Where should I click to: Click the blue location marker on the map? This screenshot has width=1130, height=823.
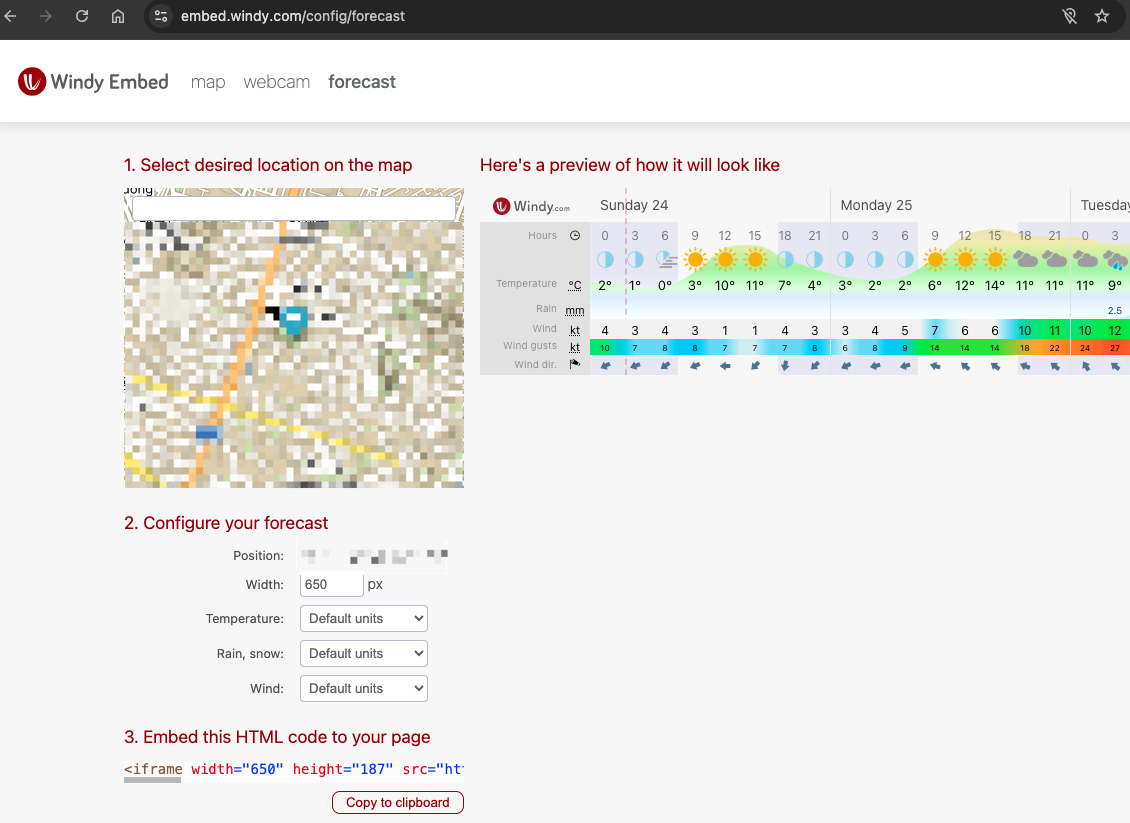click(293, 320)
